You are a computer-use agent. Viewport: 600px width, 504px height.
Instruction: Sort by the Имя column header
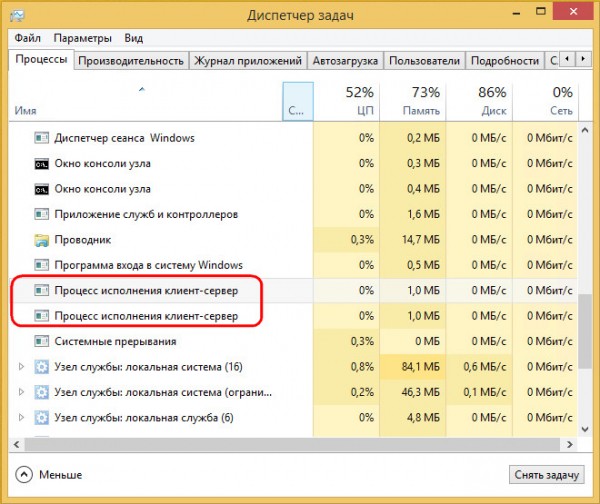tap(145, 101)
